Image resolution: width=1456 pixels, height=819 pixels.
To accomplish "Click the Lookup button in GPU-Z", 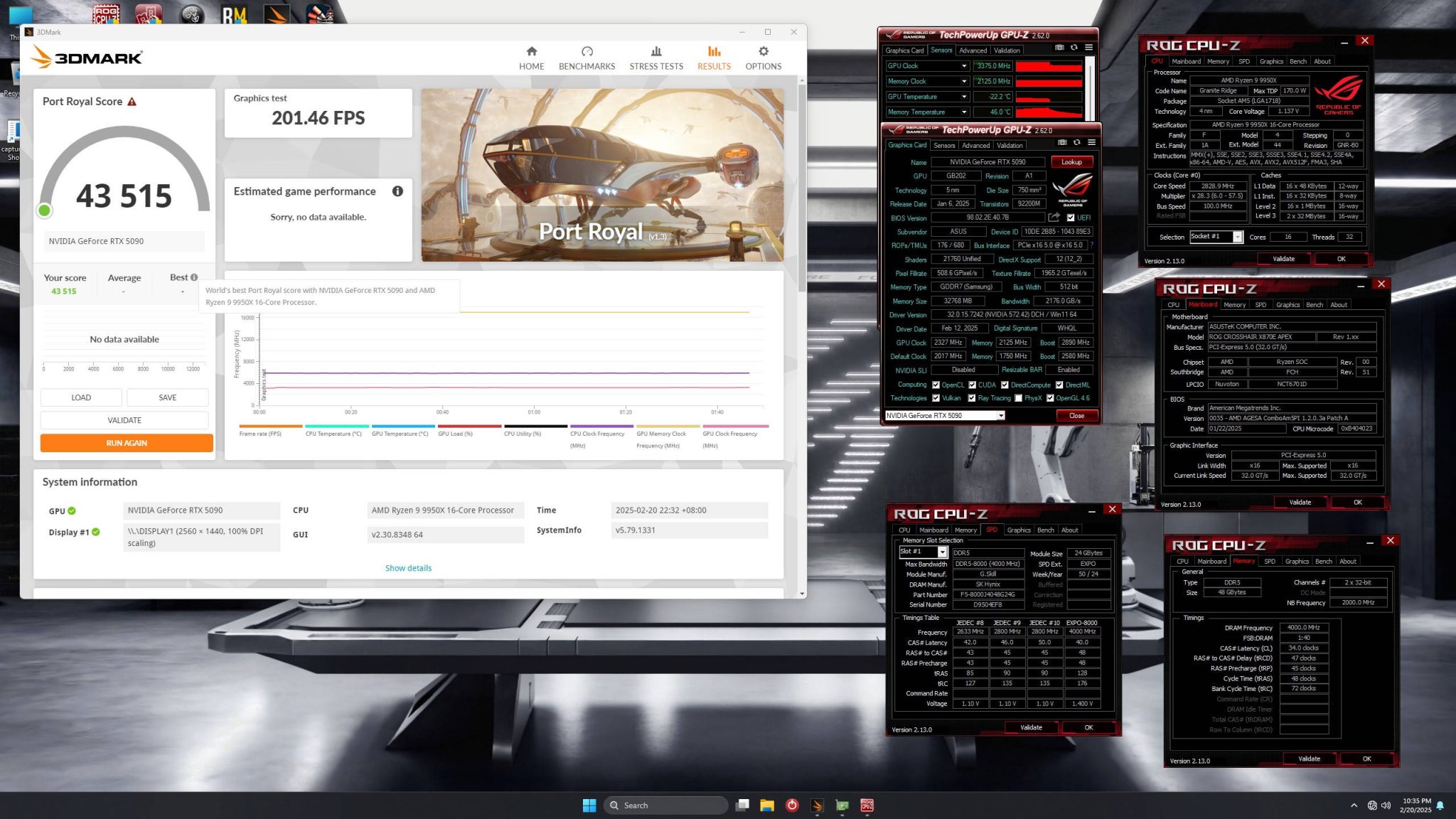I will coord(1071,161).
